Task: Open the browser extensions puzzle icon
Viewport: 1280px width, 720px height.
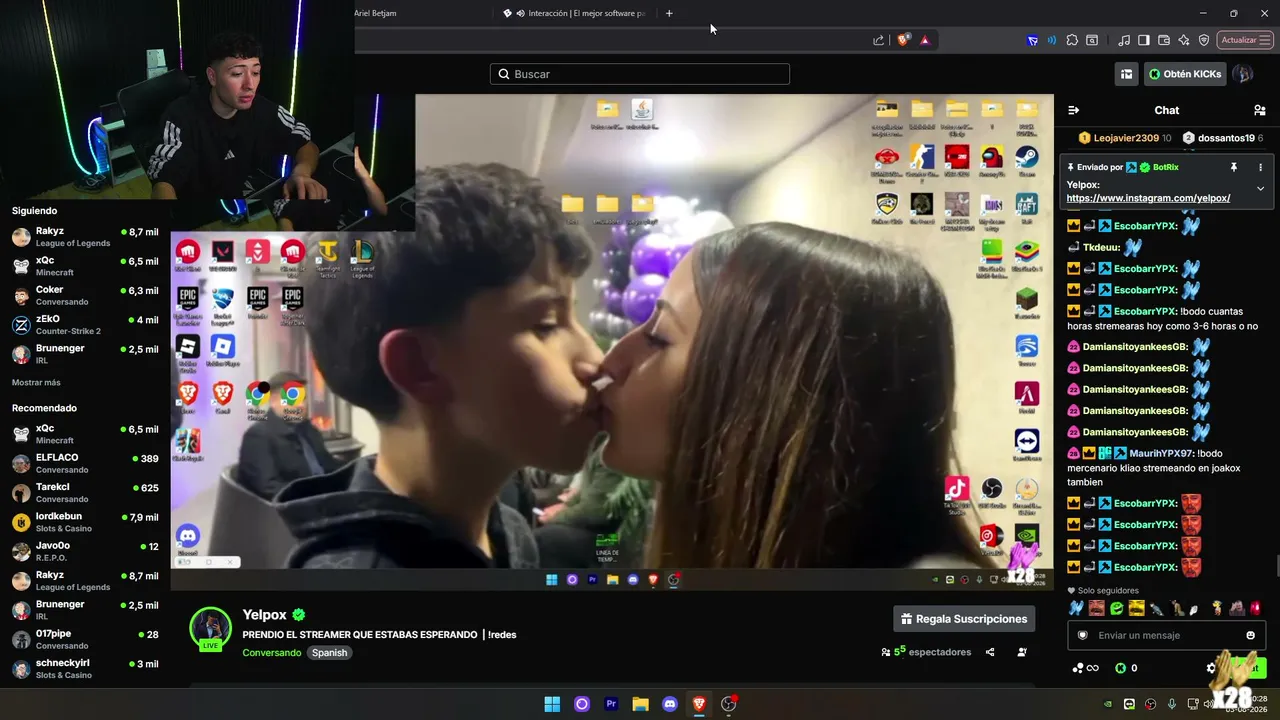Action: (x=1072, y=40)
